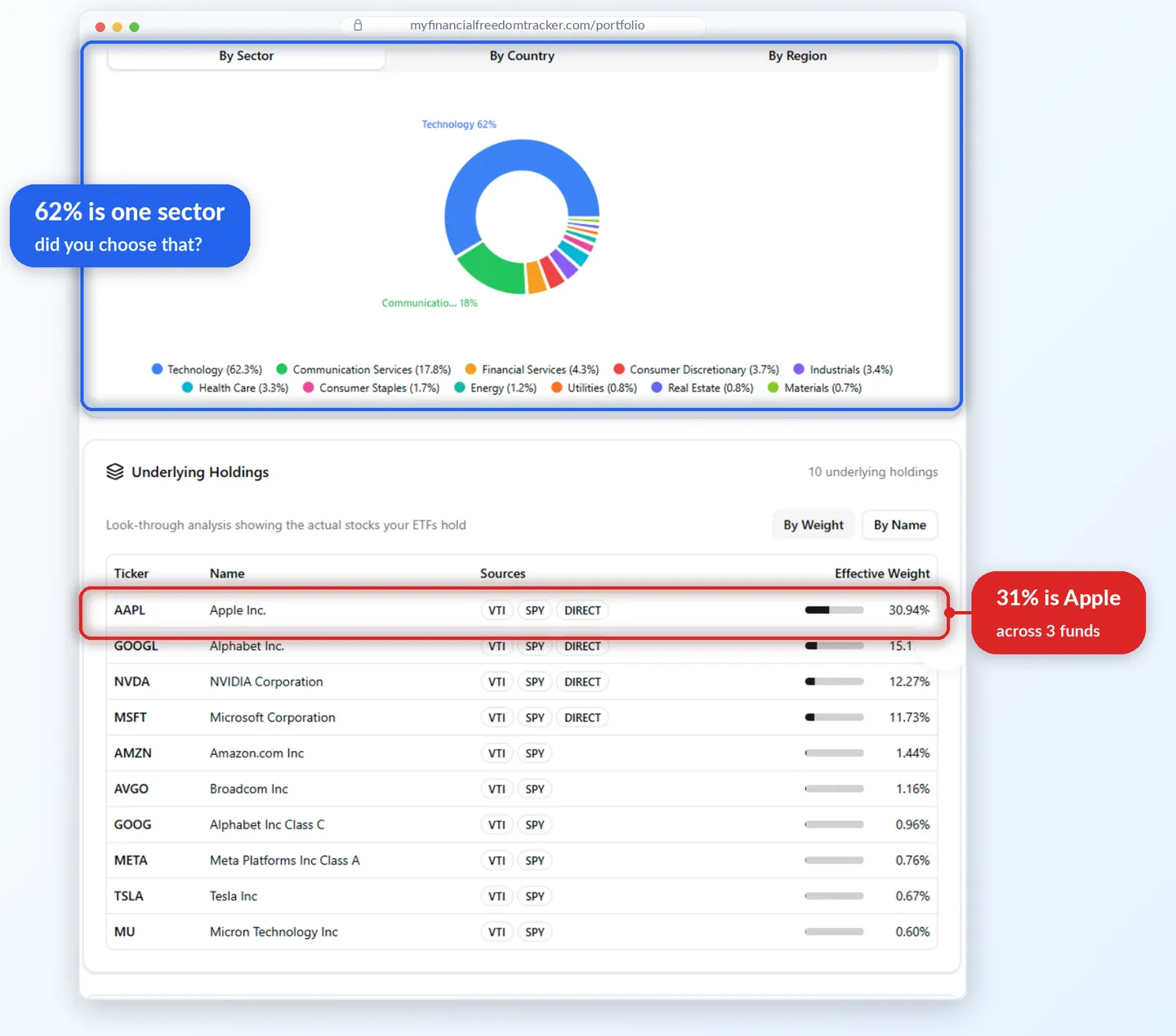Click the SPY badge in the Microsoft row

(x=535, y=717)
